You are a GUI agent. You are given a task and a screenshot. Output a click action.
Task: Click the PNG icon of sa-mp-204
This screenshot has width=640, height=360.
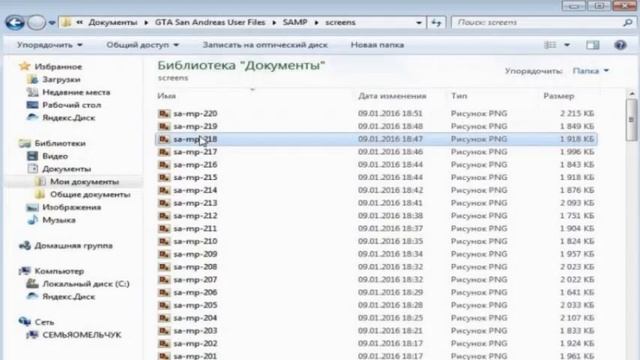tap(164, 318)
